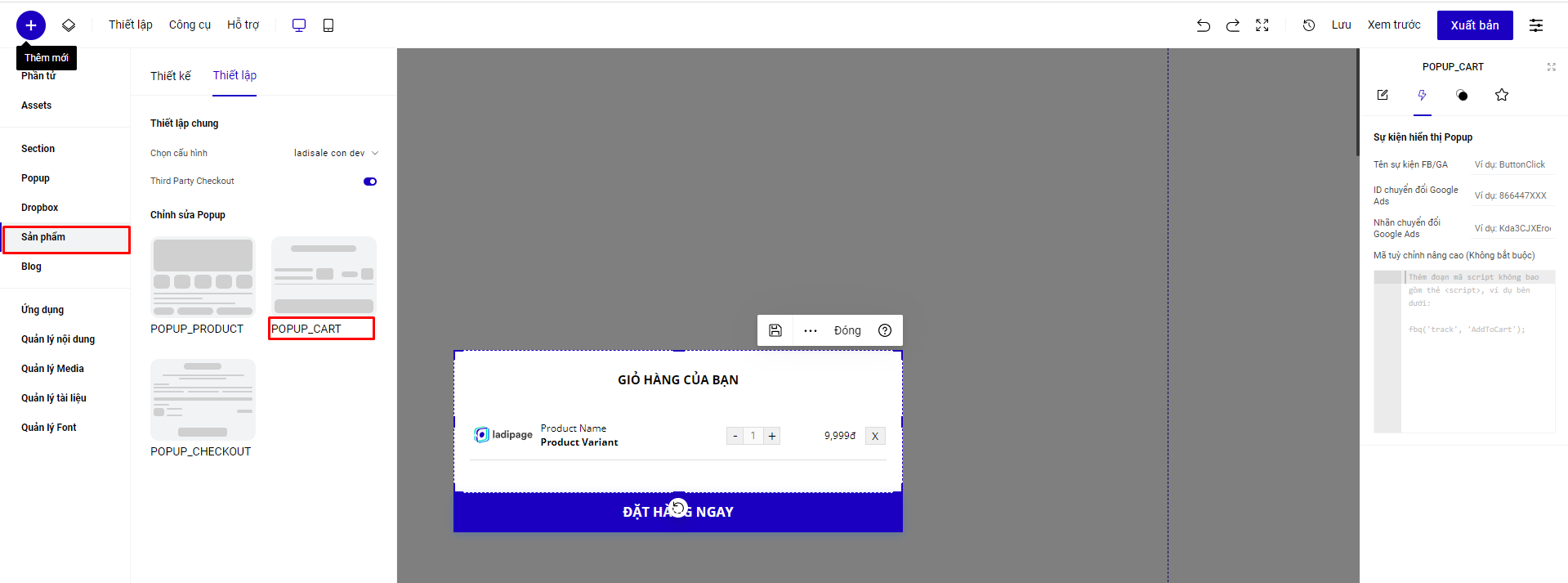Click the redo arrow icon
The image size is (1568, 583).
click(x=1232, y=25)
